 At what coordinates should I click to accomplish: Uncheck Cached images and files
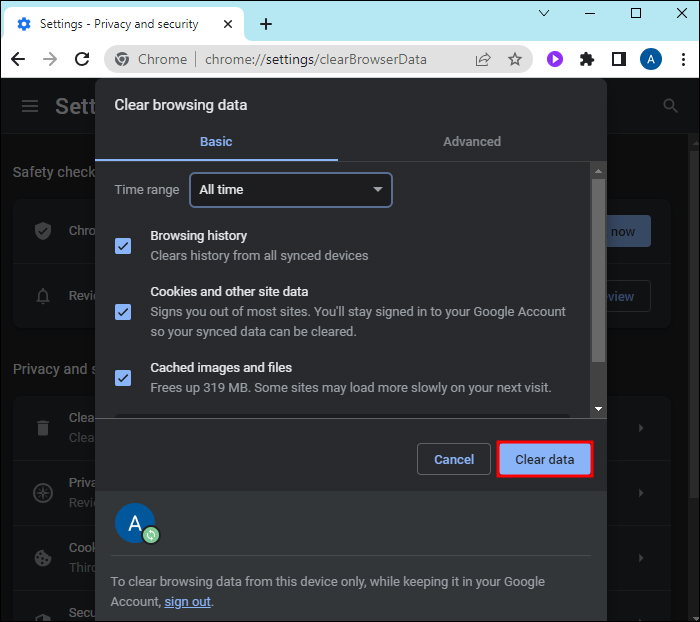(x=123, y=378)
